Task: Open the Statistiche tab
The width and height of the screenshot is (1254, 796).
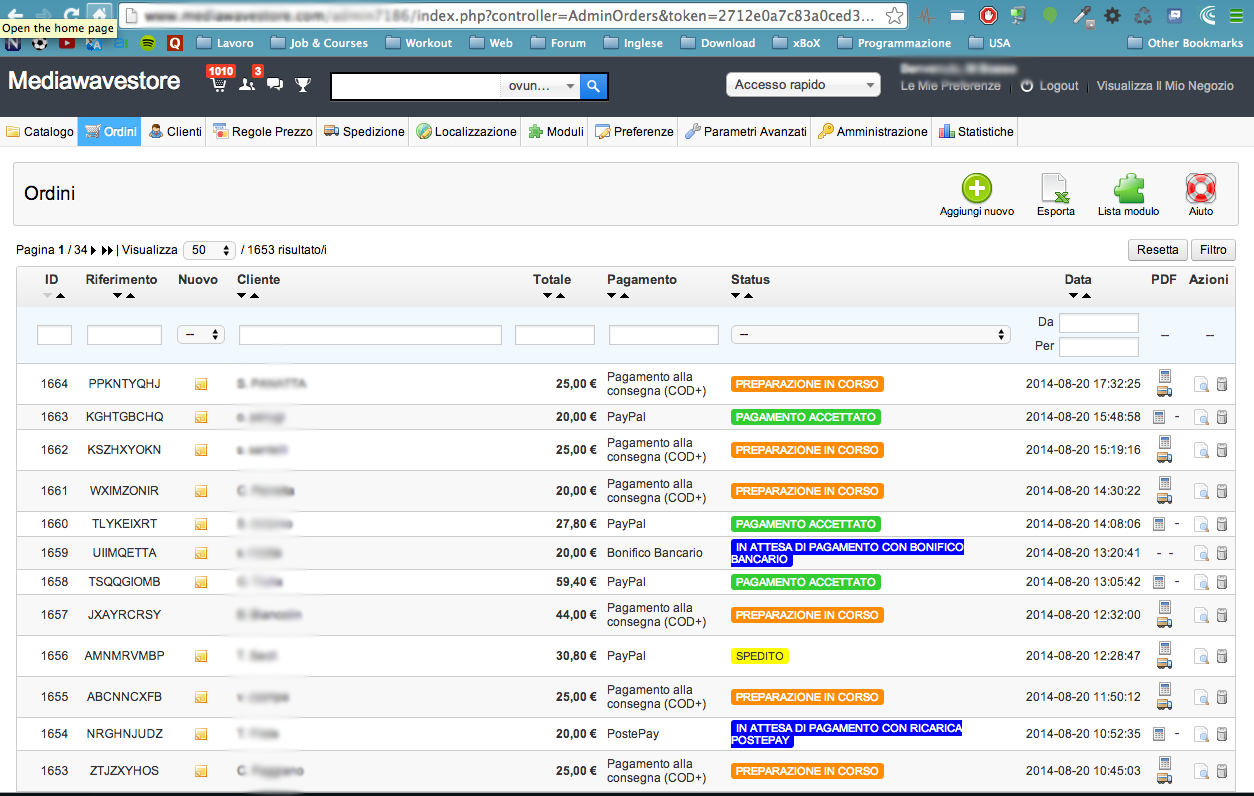Action: 976,132
